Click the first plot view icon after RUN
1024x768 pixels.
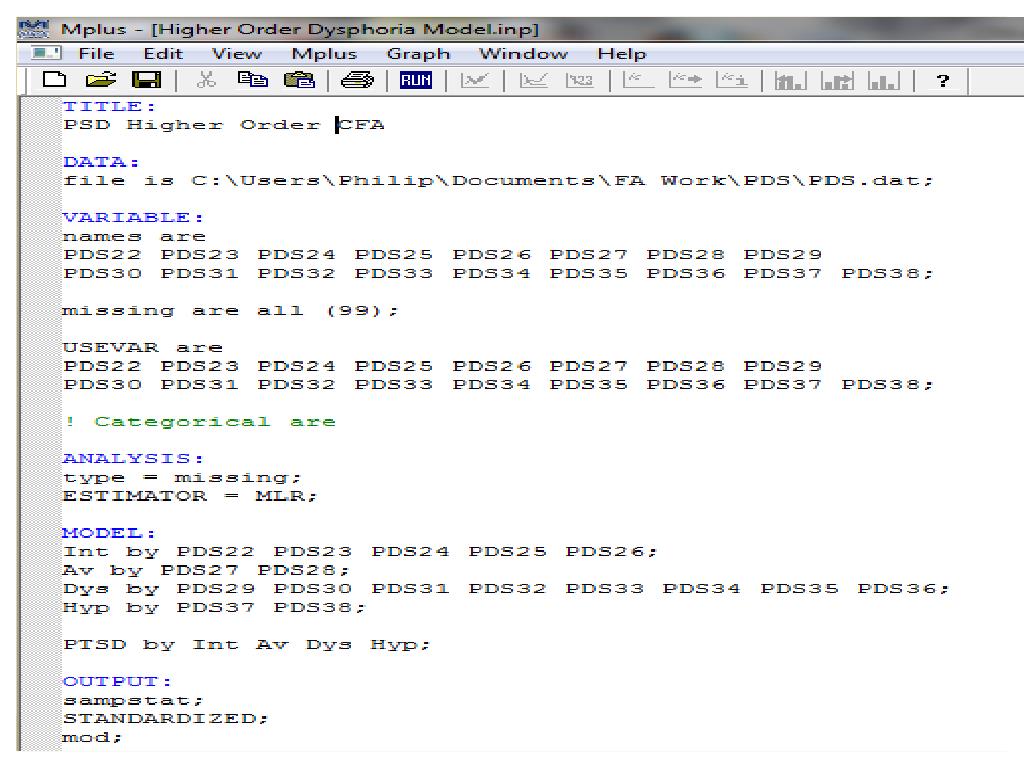(475, 80)
